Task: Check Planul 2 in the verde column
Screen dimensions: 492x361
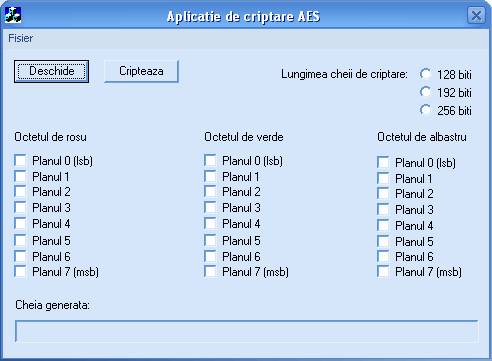Action: point(210,192)
